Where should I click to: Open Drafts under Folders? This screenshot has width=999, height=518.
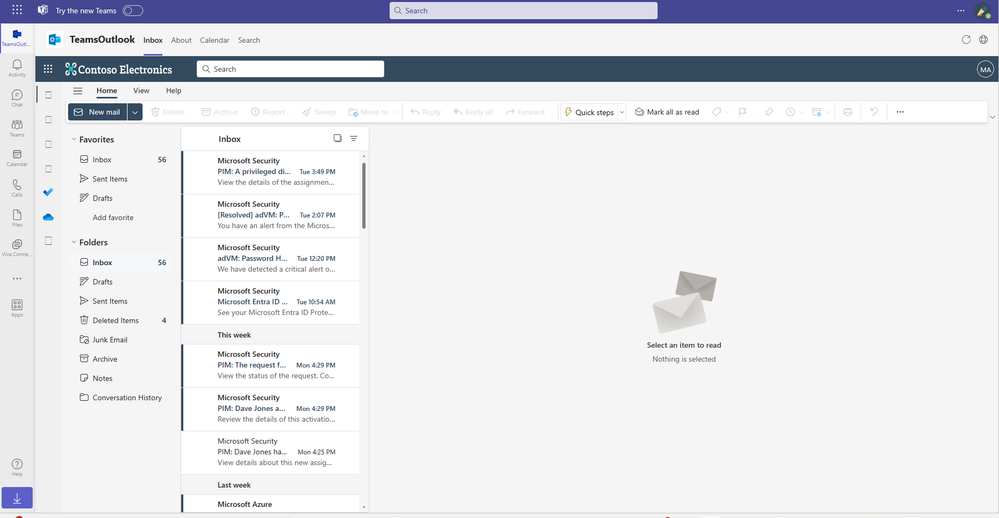[122, 282]
